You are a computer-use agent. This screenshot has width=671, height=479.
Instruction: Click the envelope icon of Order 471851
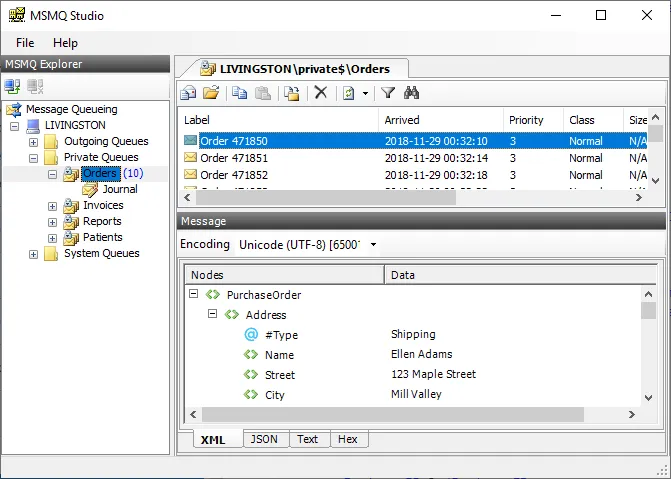pos(190,158)
